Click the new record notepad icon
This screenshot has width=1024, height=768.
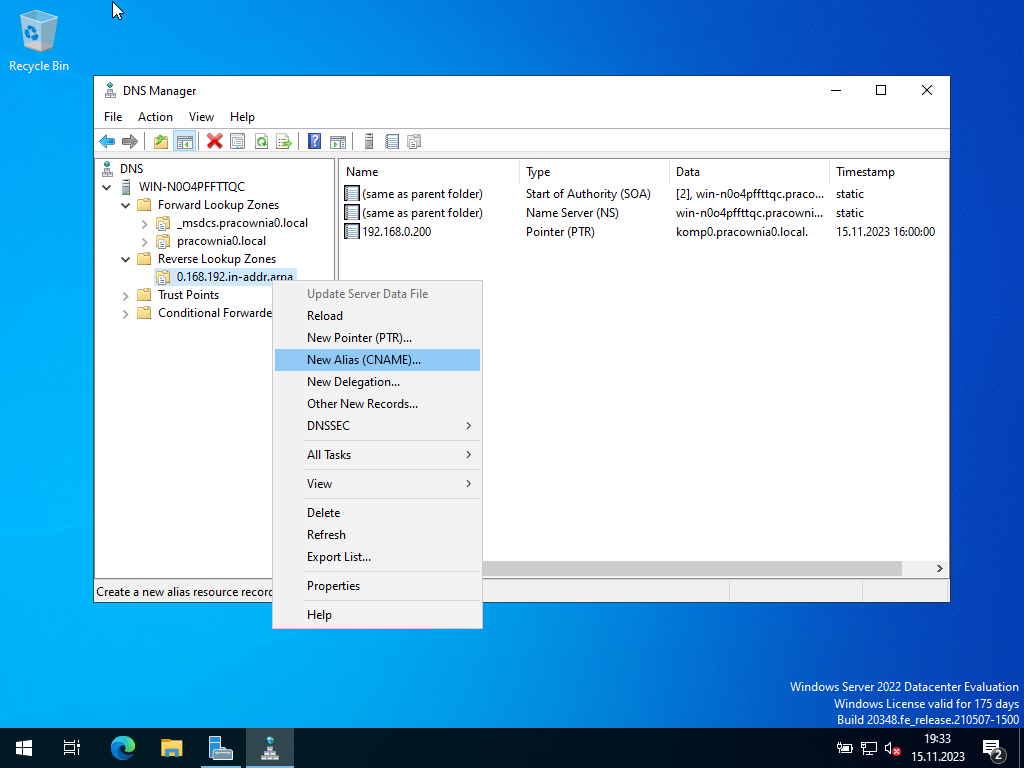(392, 141)
